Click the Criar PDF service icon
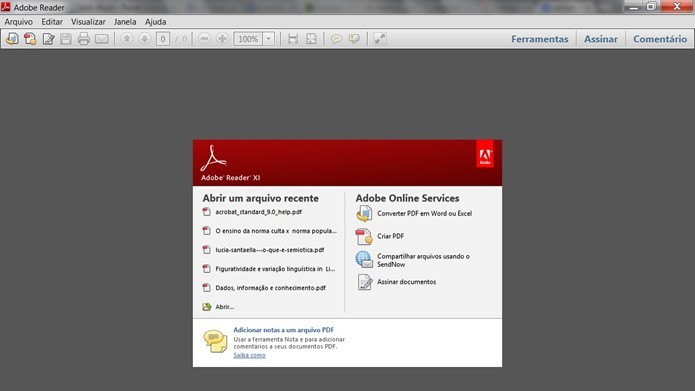Viewport: 695px width, 391px height. (x=364, y=237)
